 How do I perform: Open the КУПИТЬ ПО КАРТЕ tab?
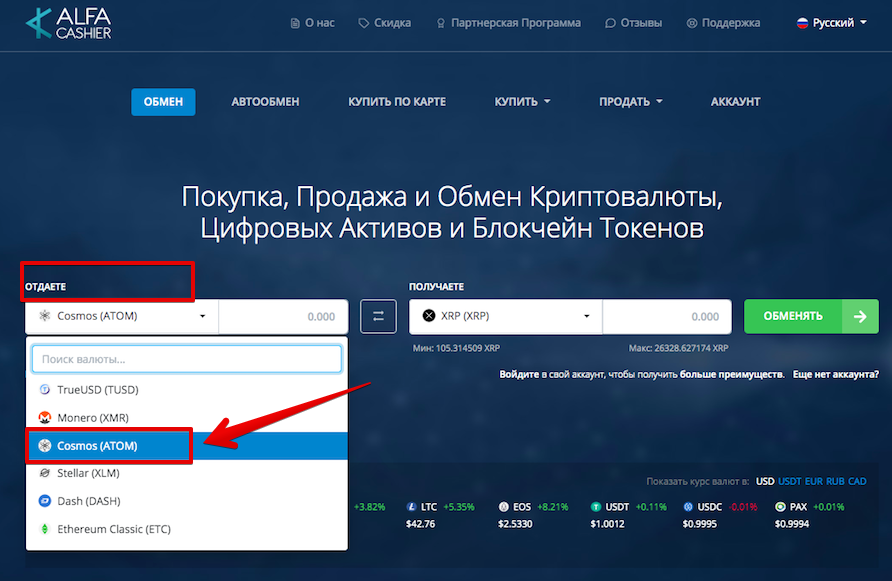pos(397,102)
